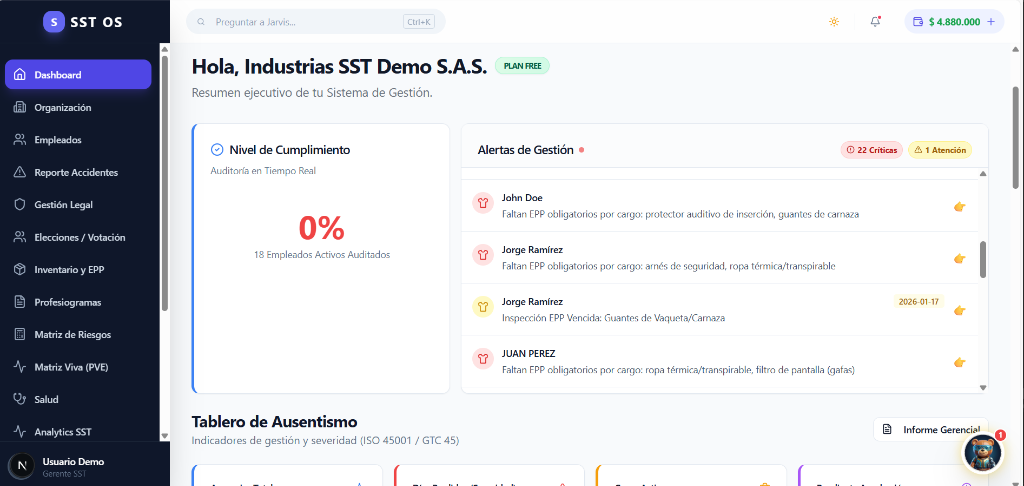Image resolution: width=1024 pixels, height=486 pixels.
Task: Open Organización in the sidebar
Action: click(x=78, y=107)
